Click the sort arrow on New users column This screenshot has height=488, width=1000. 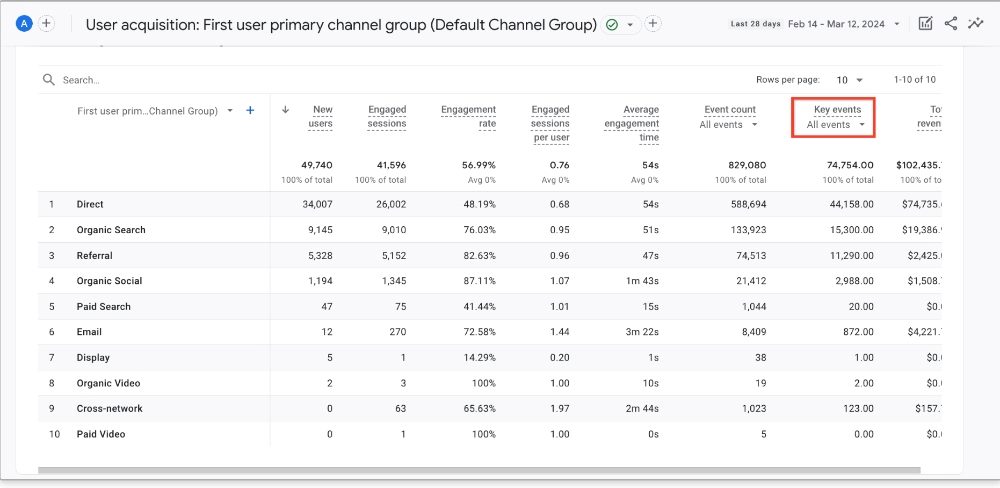pos(286,110)
